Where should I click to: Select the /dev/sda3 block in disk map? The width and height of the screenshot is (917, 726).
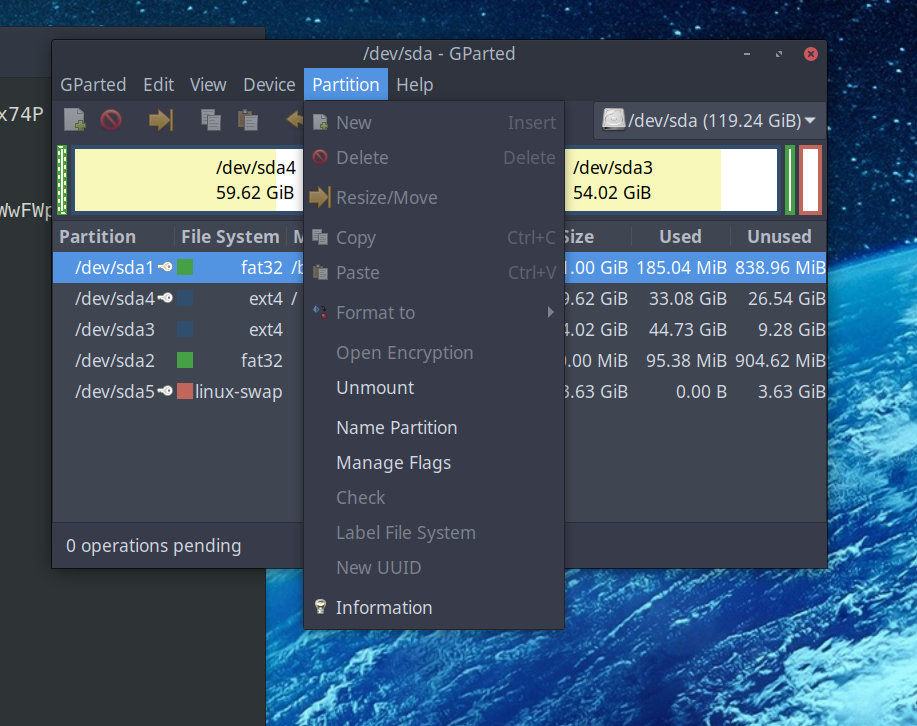coord(671,180)
